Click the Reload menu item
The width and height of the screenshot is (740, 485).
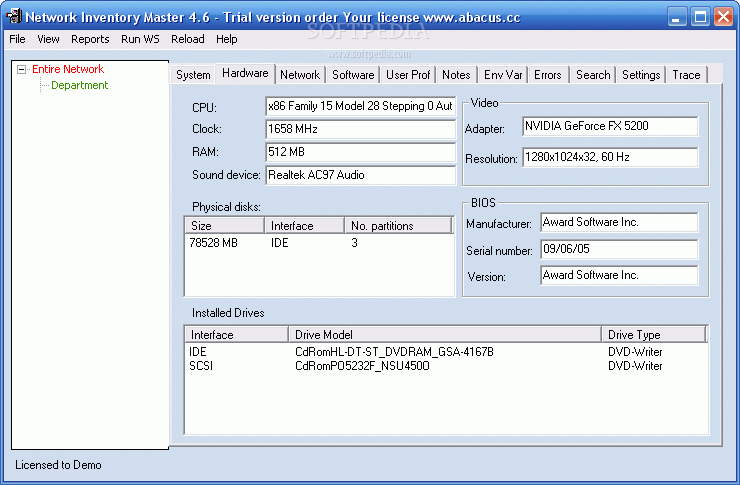tap(187, 39)
